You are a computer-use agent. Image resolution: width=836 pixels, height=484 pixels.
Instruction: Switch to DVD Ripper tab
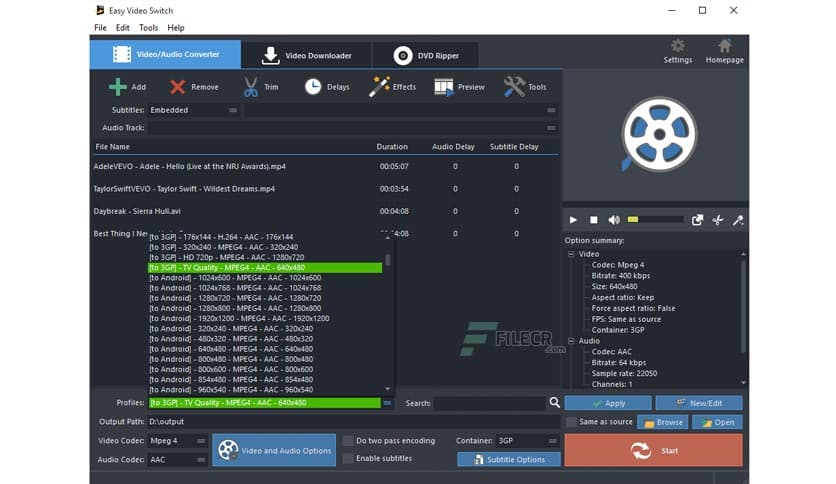click(x=425, y=55)
